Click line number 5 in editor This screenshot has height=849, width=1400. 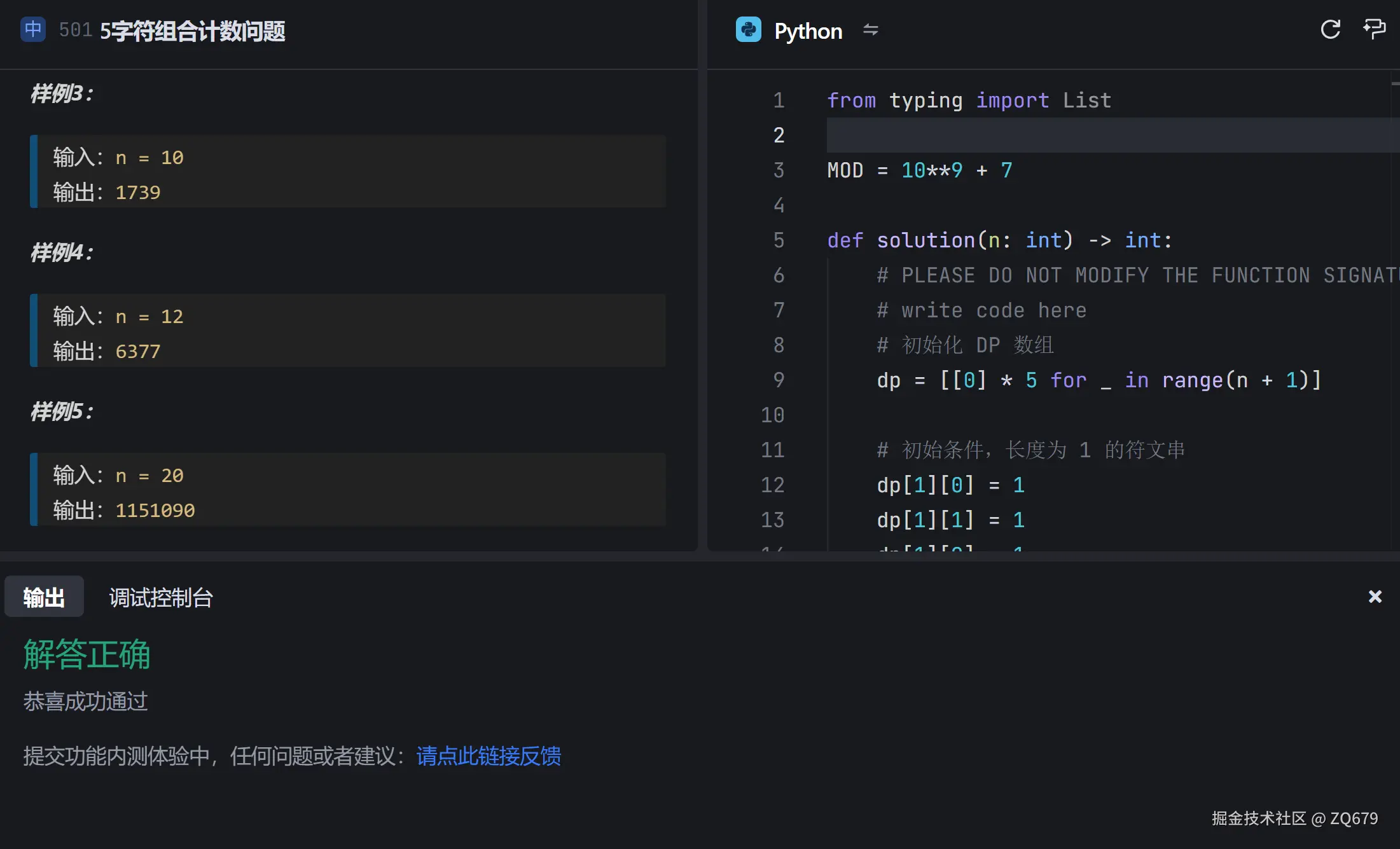779,240
